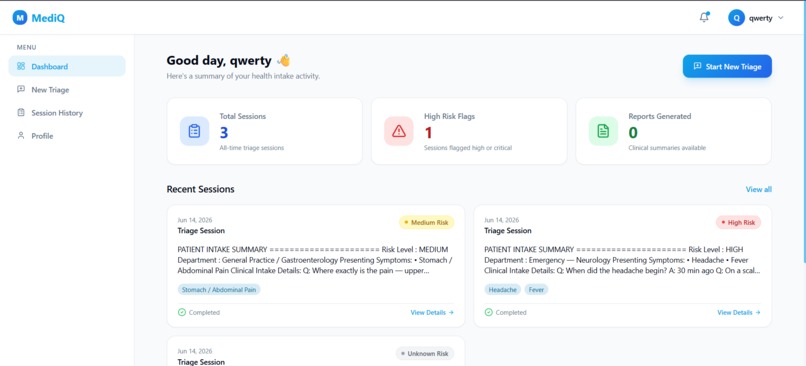806x366 pixels.
Task: Click the New Triage chat icon
Action: (21, 89)
